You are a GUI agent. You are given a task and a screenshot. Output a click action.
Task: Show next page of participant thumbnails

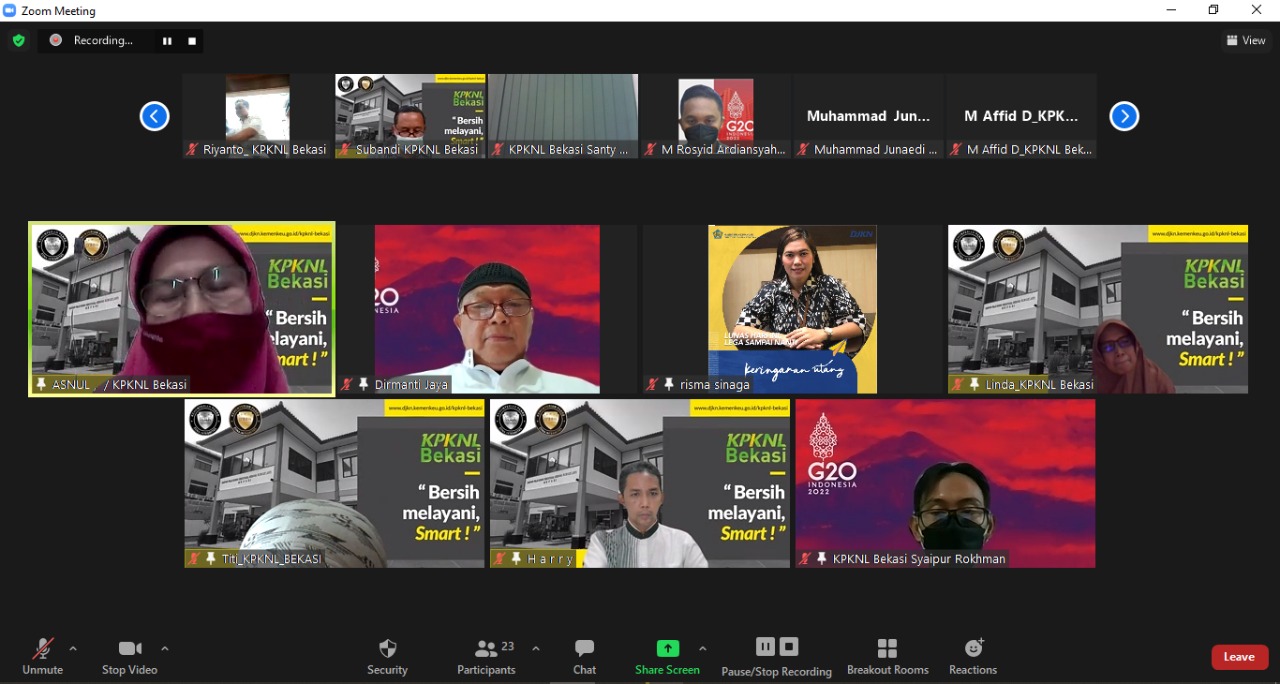tap(1124, 117)
